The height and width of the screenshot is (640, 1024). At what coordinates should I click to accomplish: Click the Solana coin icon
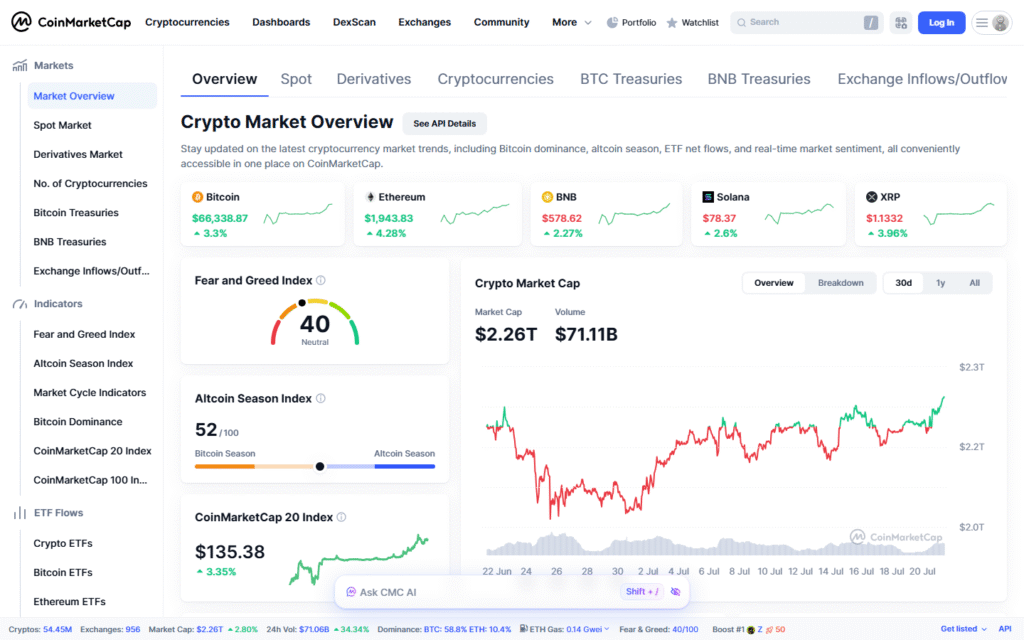pos(708,197)
